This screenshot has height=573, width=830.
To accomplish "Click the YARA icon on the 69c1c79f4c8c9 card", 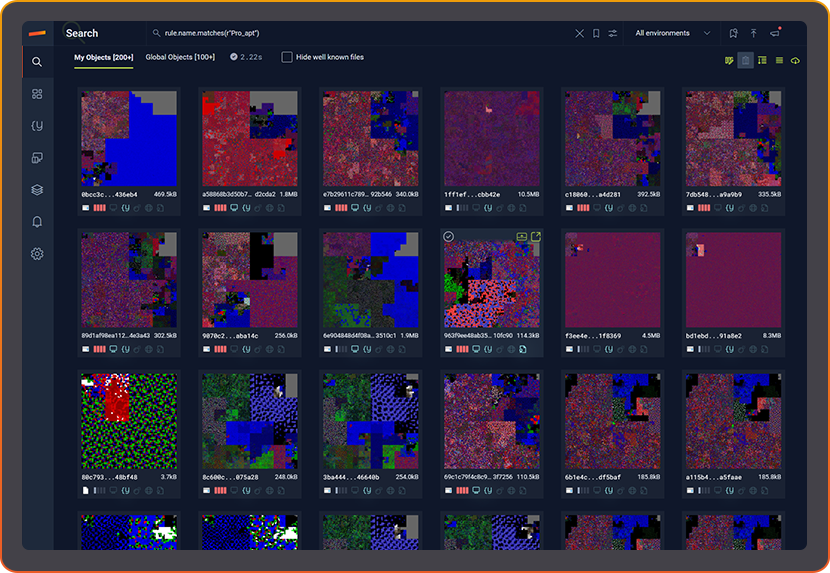I will (488, 490).
